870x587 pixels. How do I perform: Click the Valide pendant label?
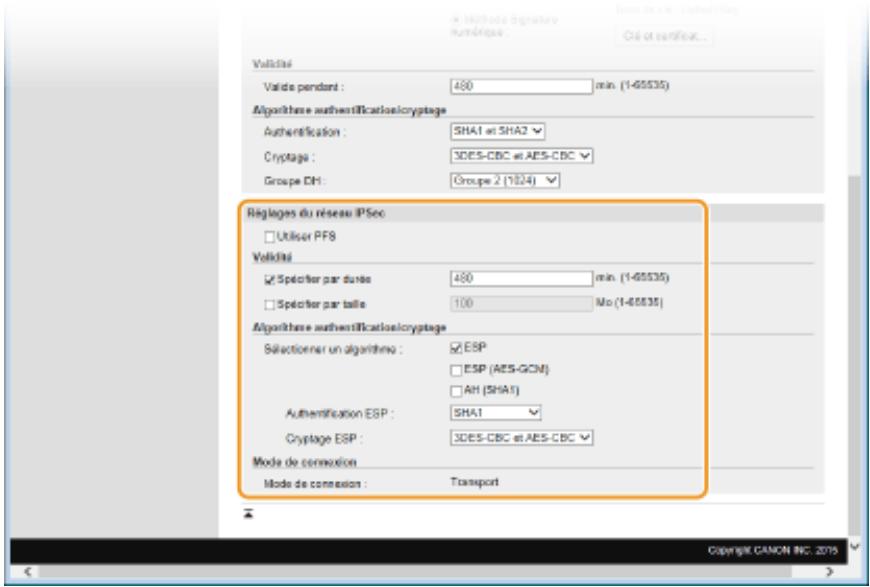[304, 87]
